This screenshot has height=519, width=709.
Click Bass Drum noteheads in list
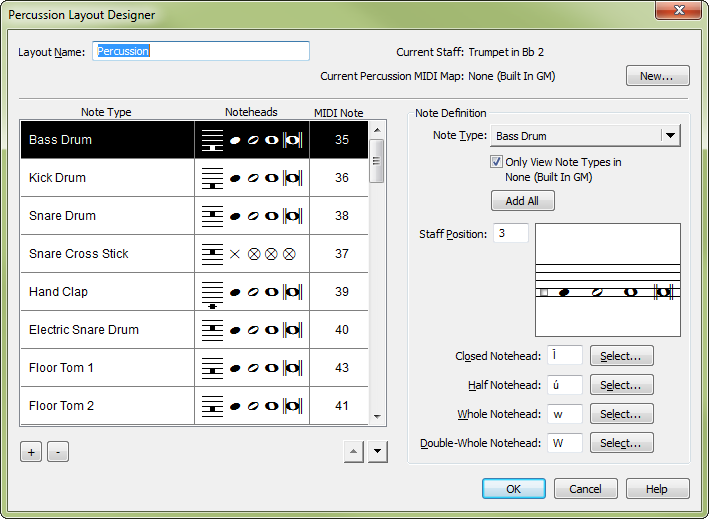pos(251,140)
